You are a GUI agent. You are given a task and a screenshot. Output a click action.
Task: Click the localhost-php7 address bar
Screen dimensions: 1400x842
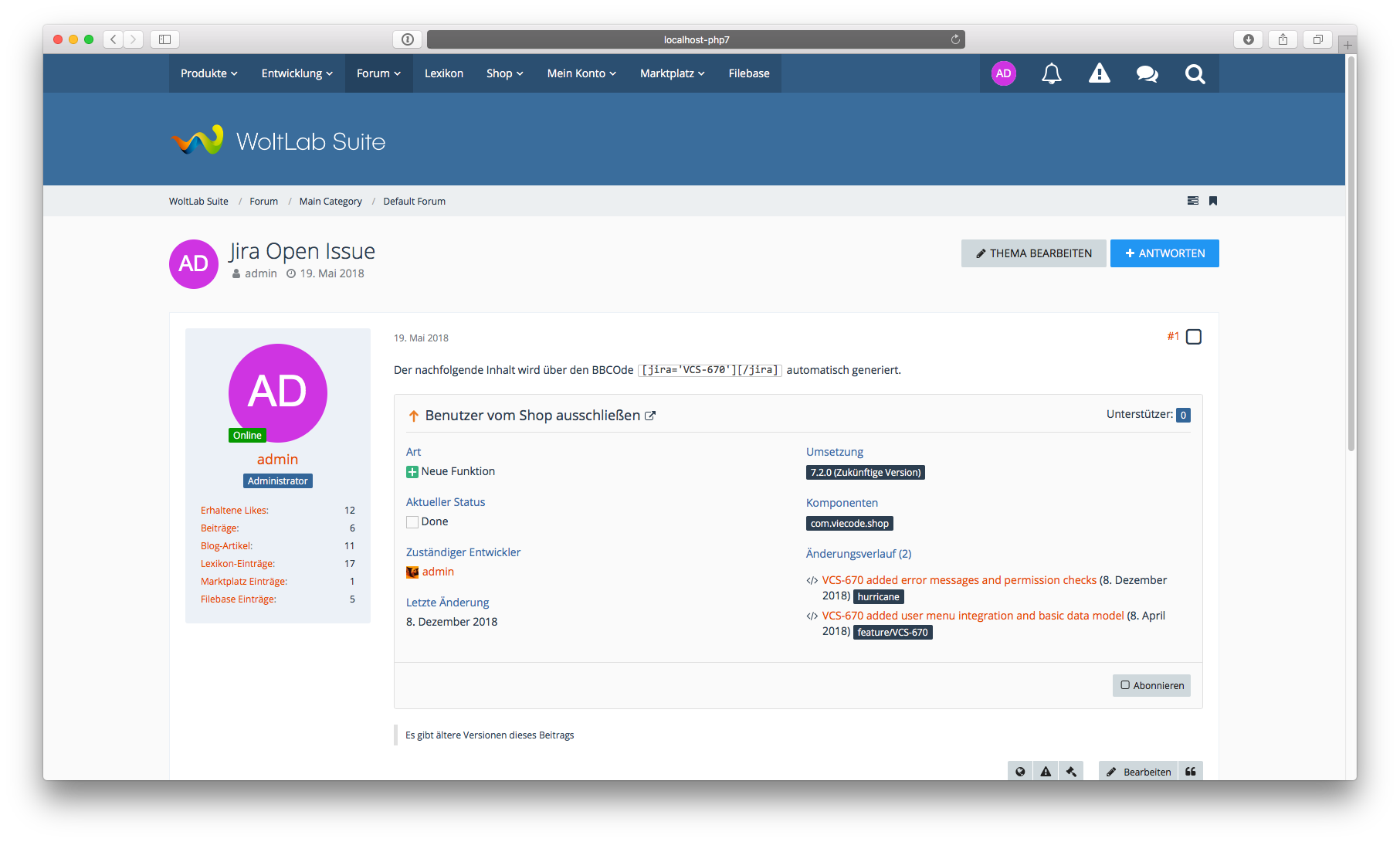(695, 39)
